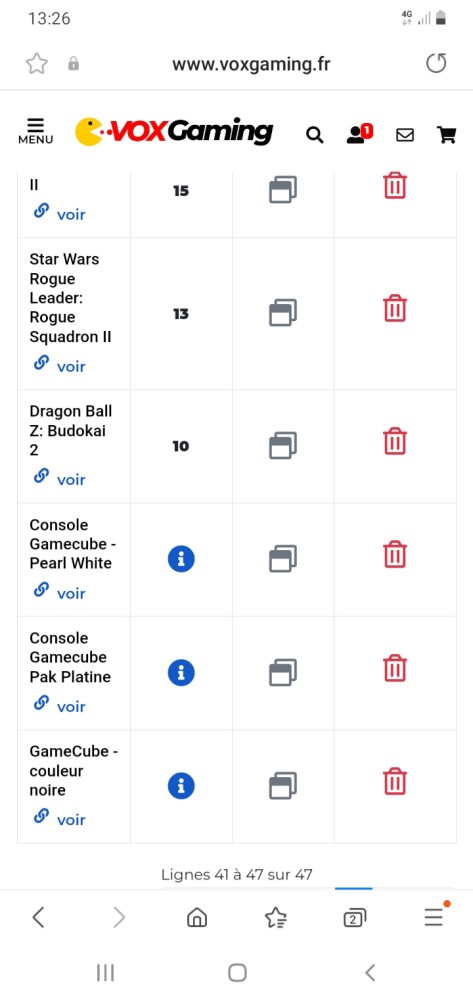Open browser tabs switcher

tap(354, 918)
